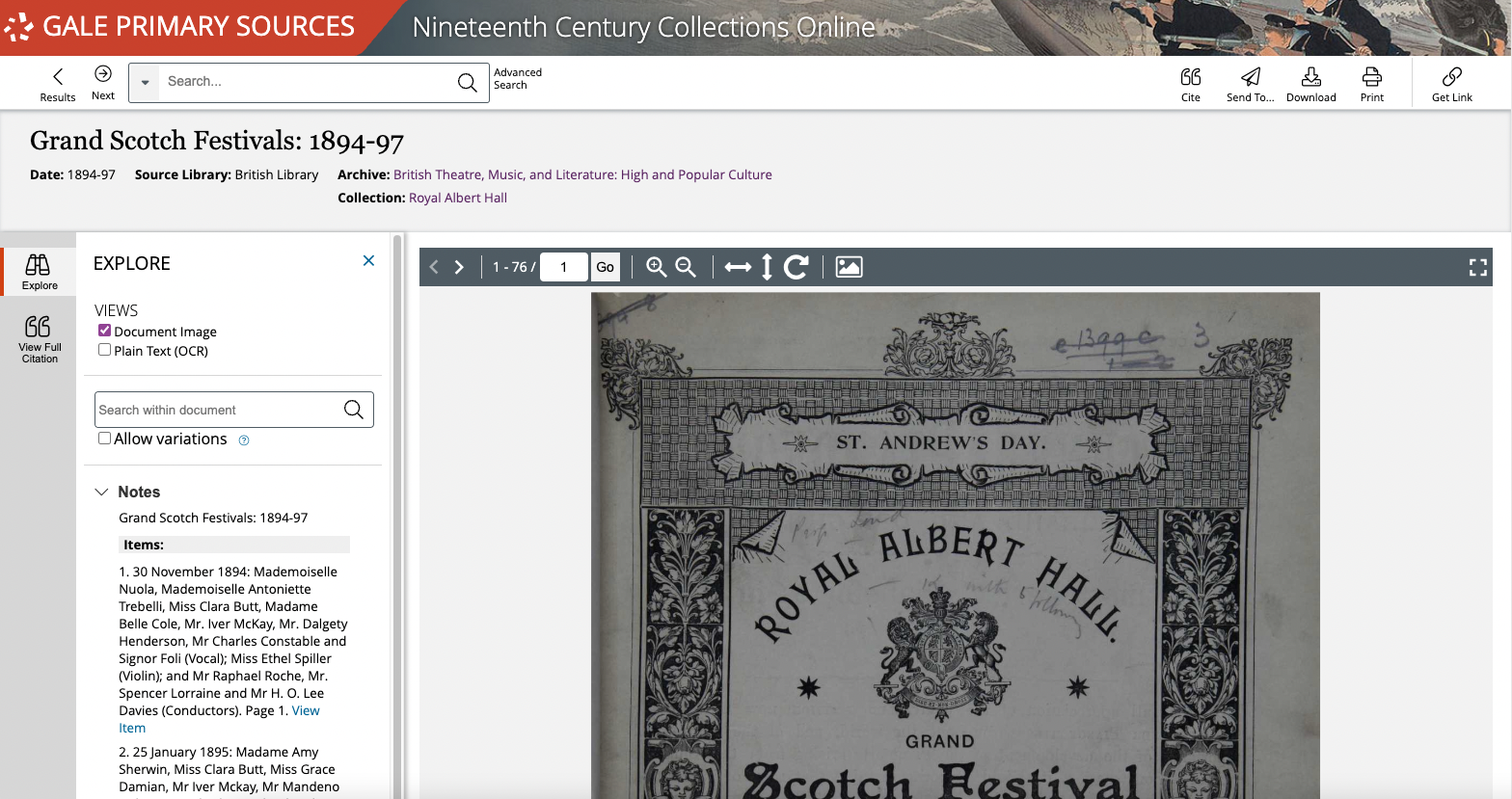Download the document
The image size is (1512, 799).
1311,84
